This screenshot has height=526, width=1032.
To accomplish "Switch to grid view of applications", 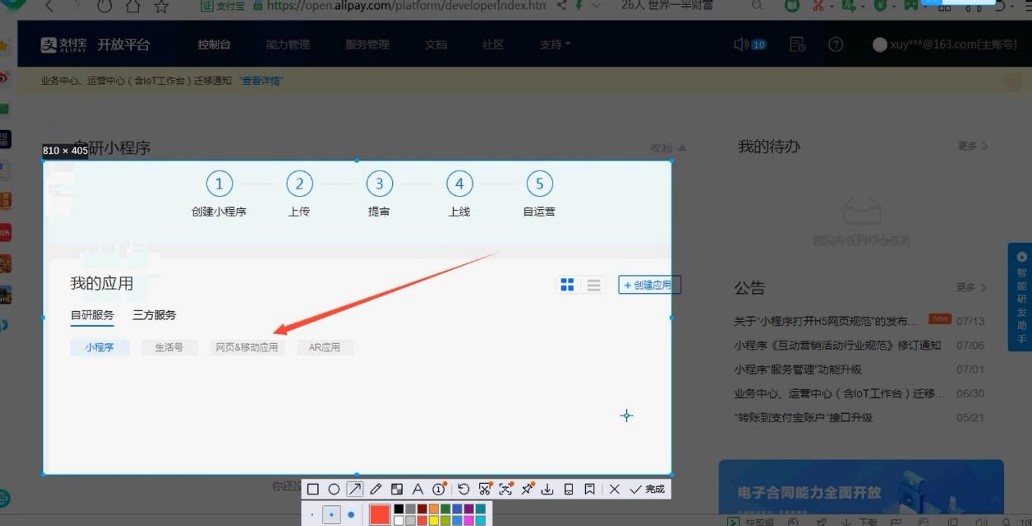I will point(568,285).
